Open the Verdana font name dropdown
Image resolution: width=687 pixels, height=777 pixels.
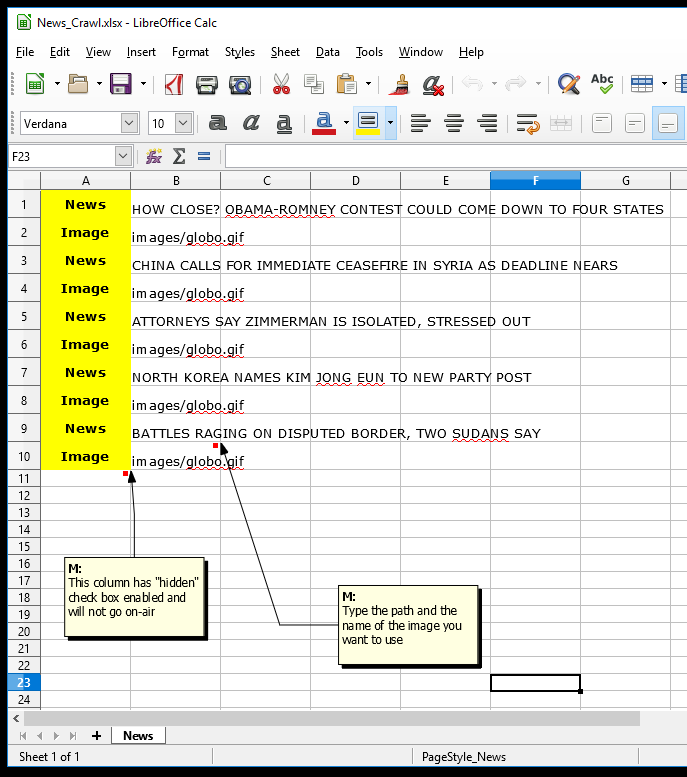pyautogui.click(x=129, y=123)
